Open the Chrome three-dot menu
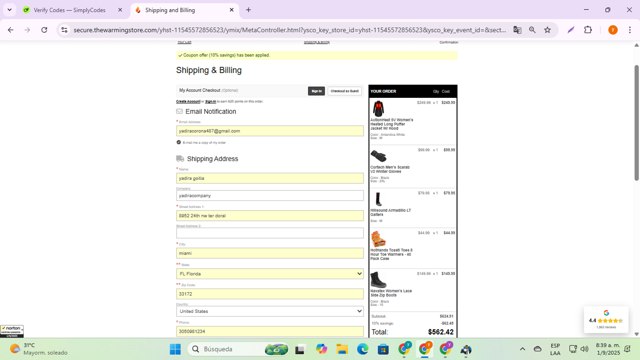Screen dimensions: 640x360 pos(630,30)
